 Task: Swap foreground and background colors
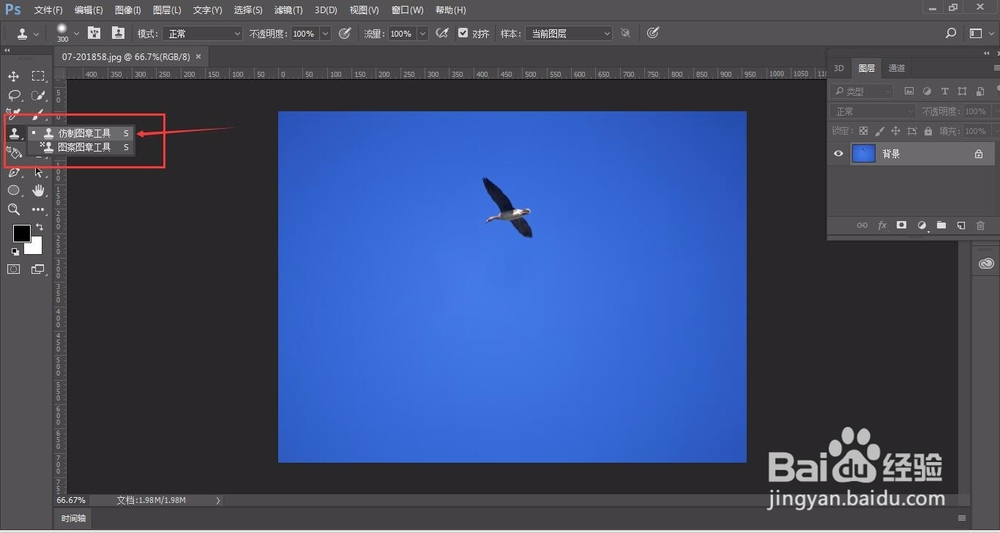40,227
